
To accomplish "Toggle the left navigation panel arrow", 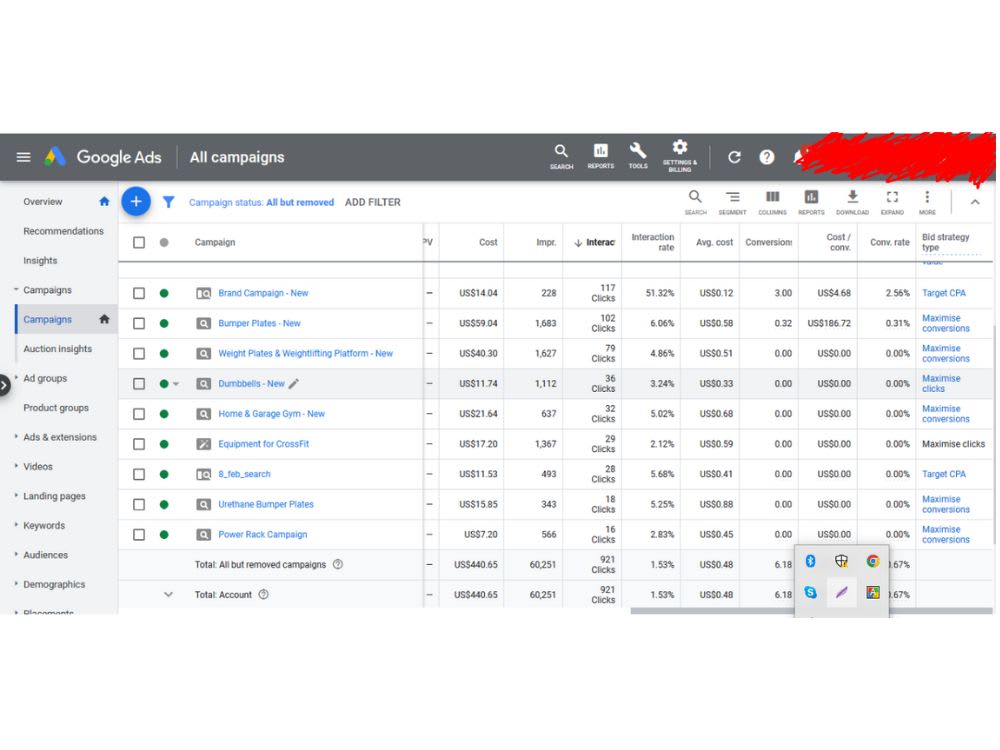I will click(4, 385).
